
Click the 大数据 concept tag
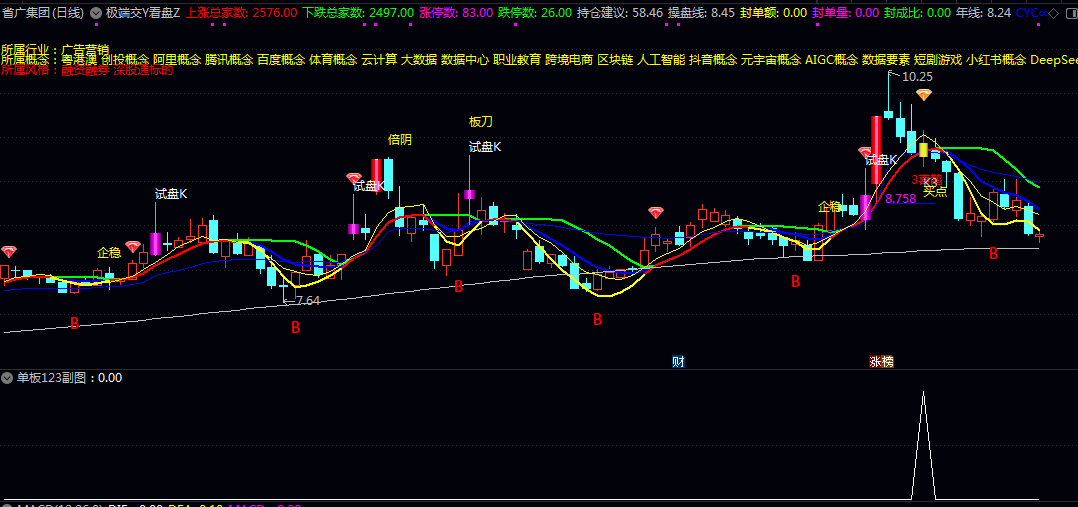pyautogui.click(x=419, y=60)
